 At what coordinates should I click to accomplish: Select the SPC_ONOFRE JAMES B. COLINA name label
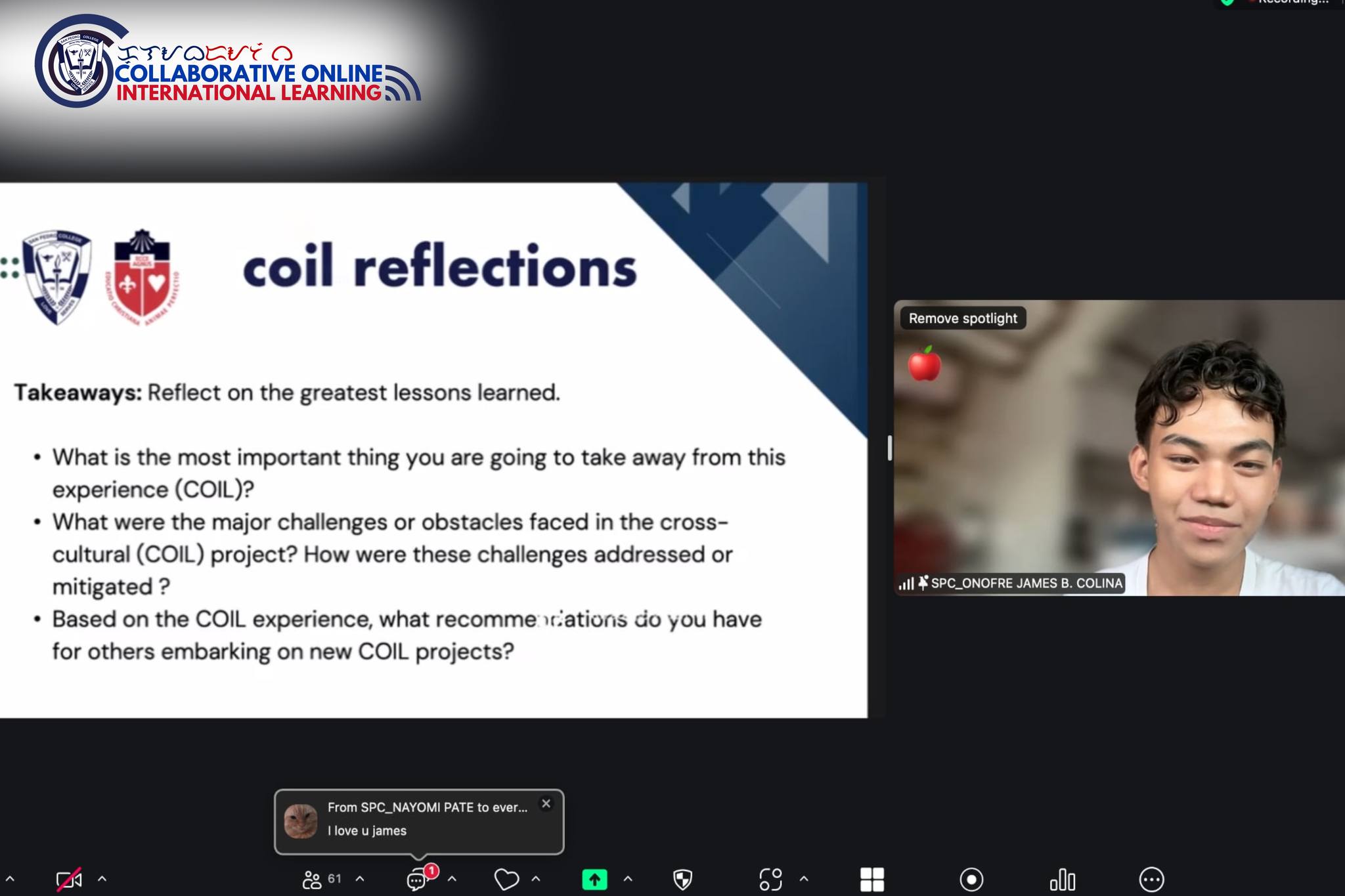(1026, 583)
